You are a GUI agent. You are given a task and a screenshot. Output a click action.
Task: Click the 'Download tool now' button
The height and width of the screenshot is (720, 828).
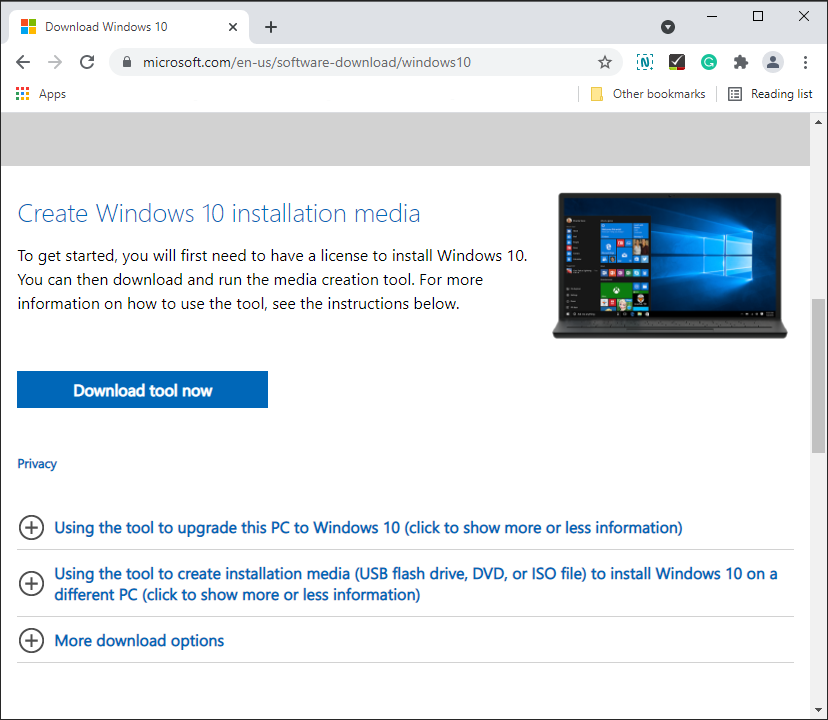pos(142,389)
